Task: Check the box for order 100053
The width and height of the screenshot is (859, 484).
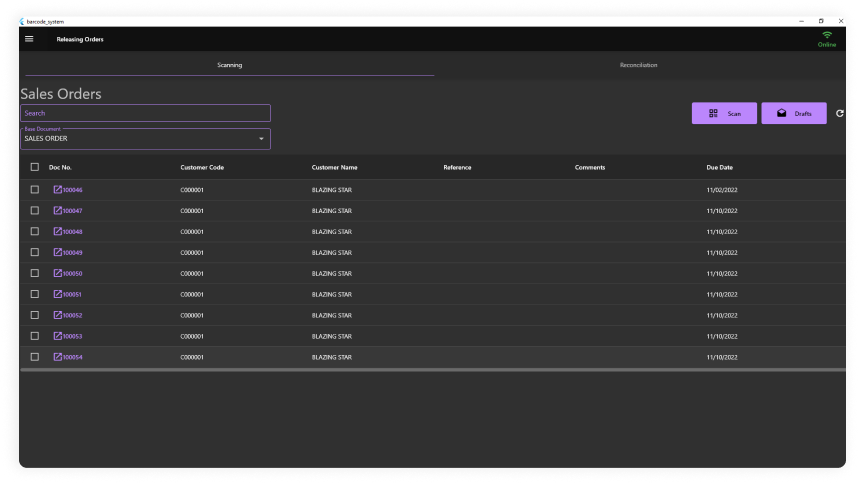Action: pyautogui.click(x=35, y=336)
